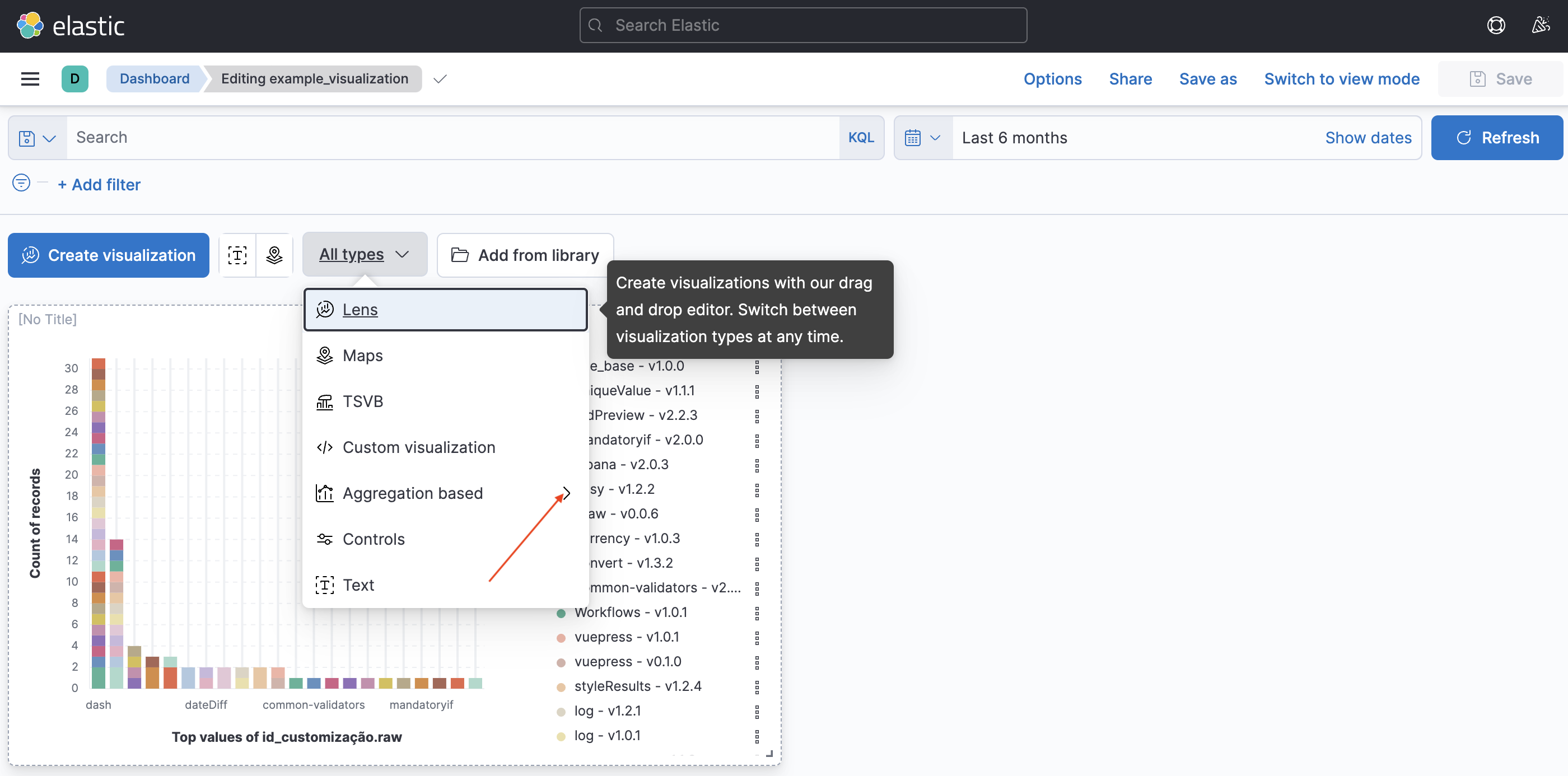Open options for iqueValue - v1.1.1 legend item
This screenshot has width=1568, height=776.
(x=757, y=391)
